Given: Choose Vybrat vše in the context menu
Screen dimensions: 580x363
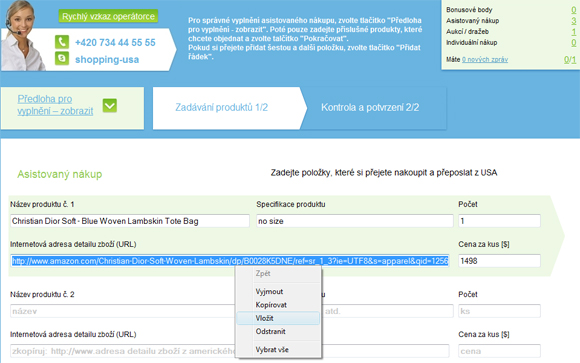Looking at the screenshot, I should tap(278, 350).
